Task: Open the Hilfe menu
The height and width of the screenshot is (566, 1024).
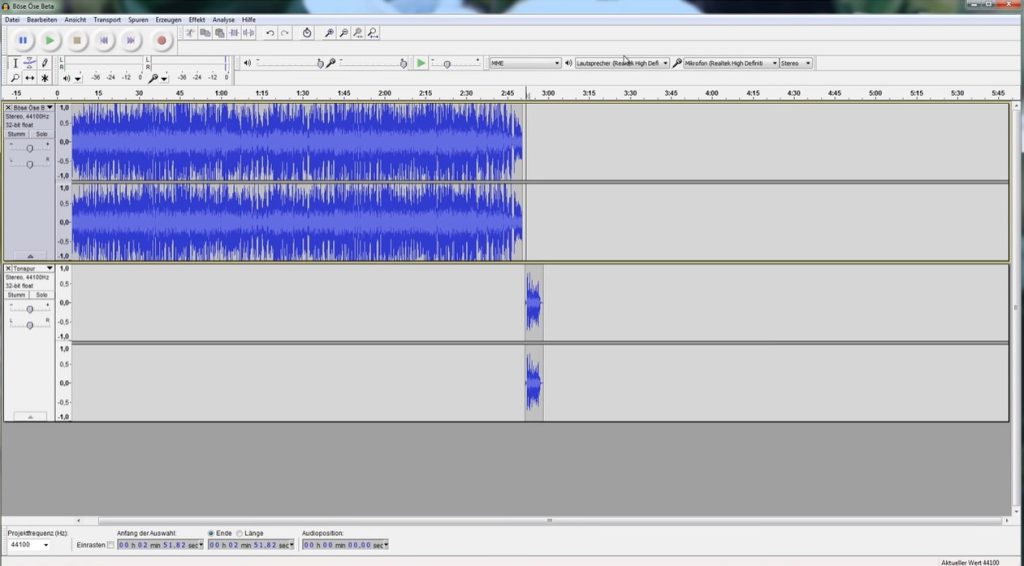Action: (x=249, y=20)
